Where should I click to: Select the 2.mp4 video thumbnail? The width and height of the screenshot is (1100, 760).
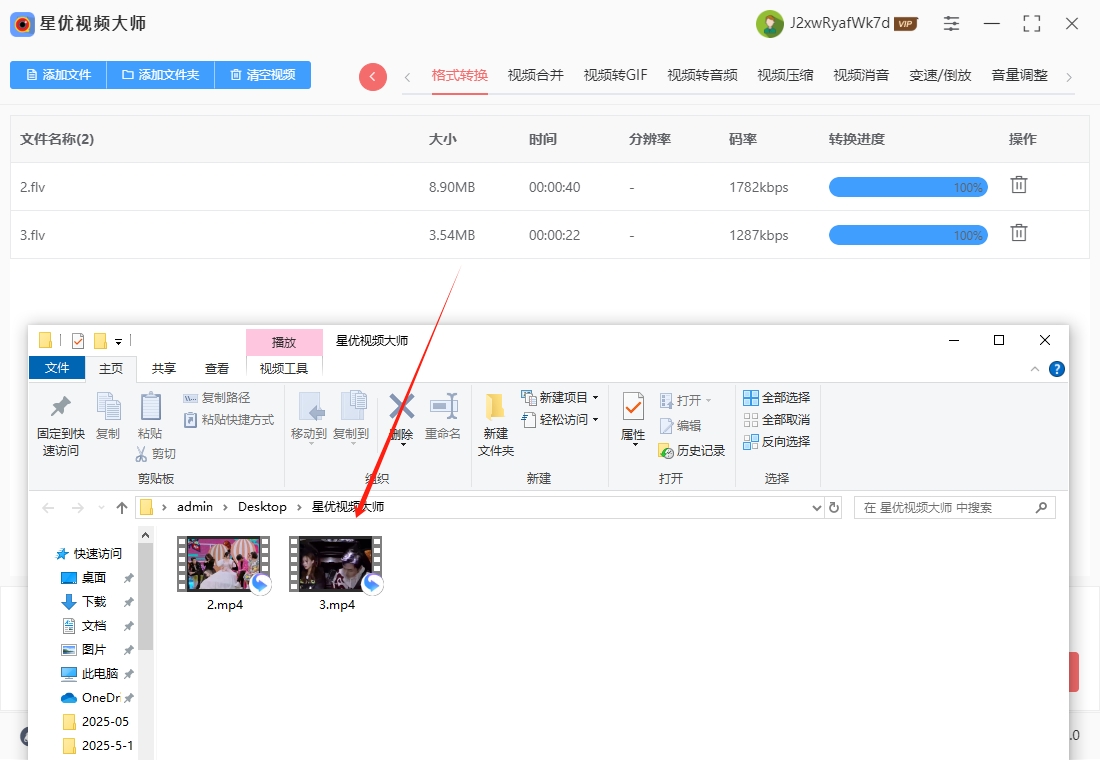tap(224, 564)
